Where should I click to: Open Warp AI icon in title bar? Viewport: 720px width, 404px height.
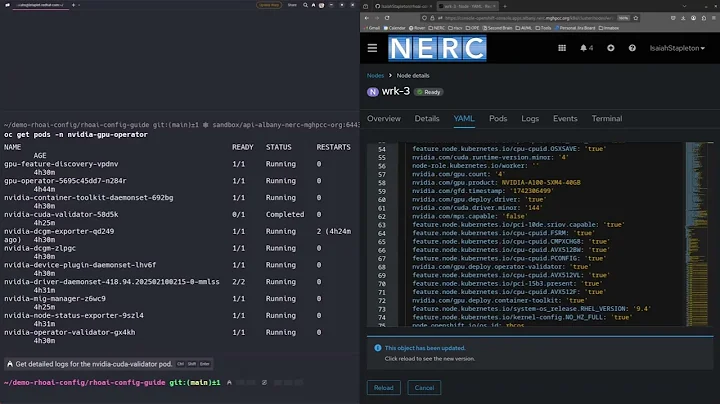point(313,5)
